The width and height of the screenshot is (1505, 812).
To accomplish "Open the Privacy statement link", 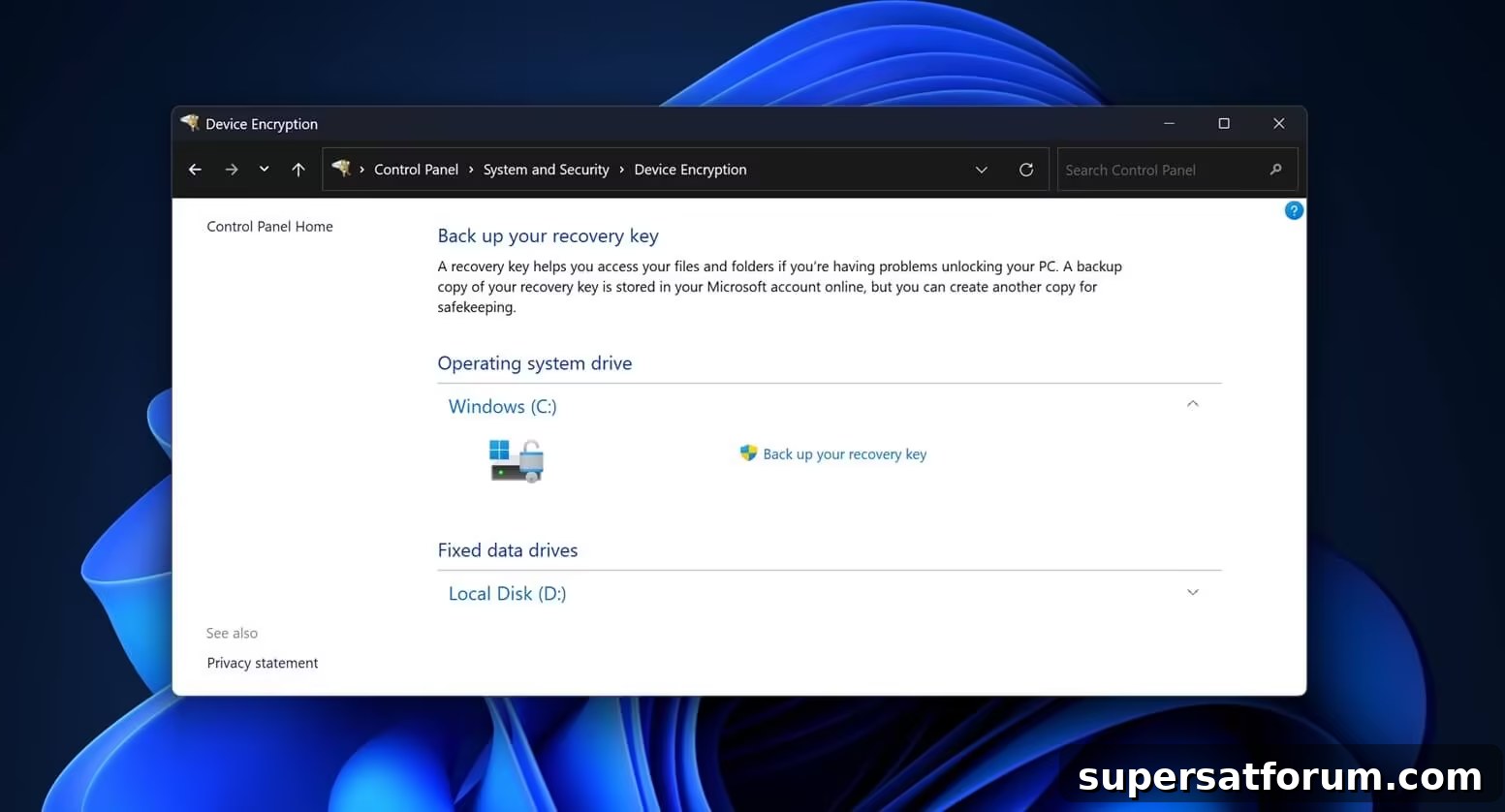I will pyautogui.click(x=262, y=663).
